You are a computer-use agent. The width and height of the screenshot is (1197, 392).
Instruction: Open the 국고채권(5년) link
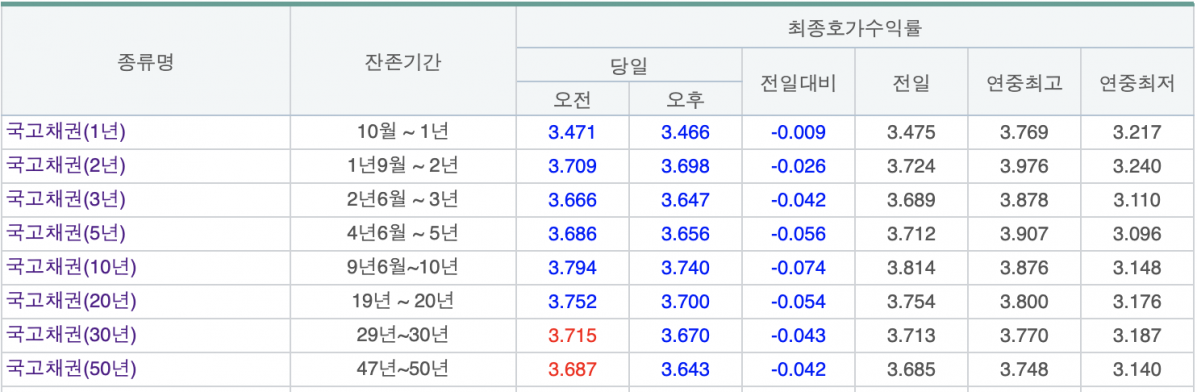66,233
